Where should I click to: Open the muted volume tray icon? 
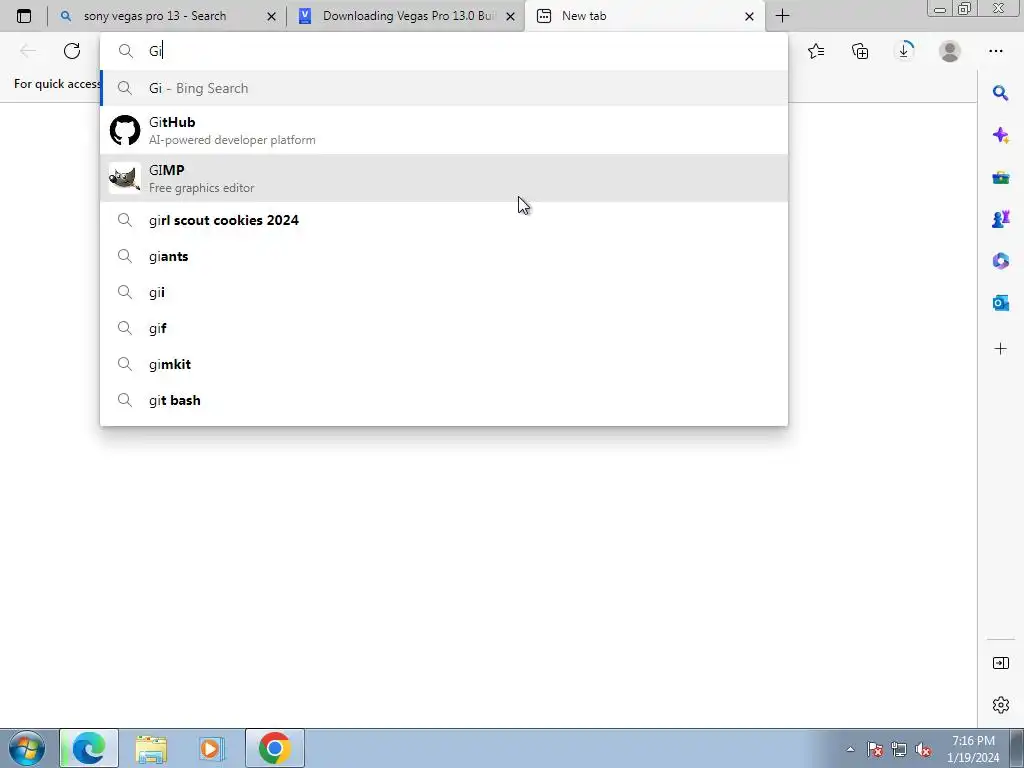click(x=923, y=749)
